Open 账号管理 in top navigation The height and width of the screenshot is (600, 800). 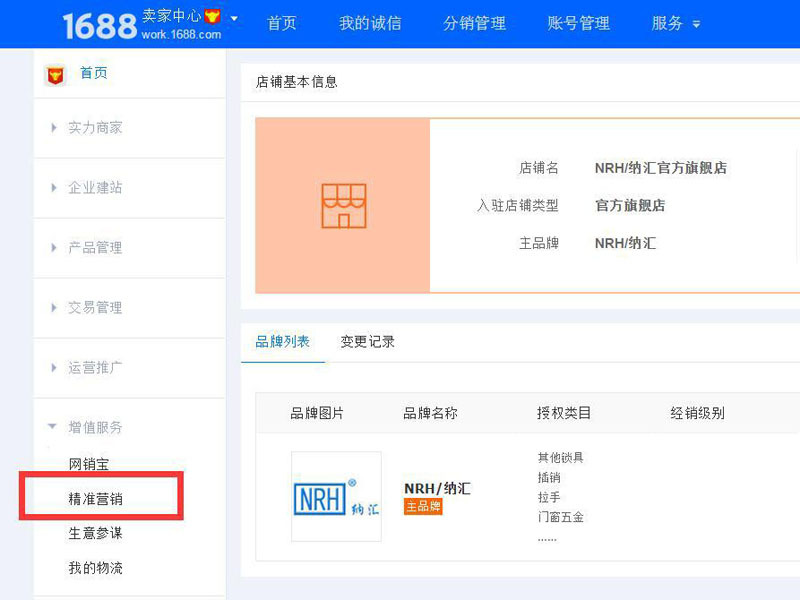pos(578,24)
